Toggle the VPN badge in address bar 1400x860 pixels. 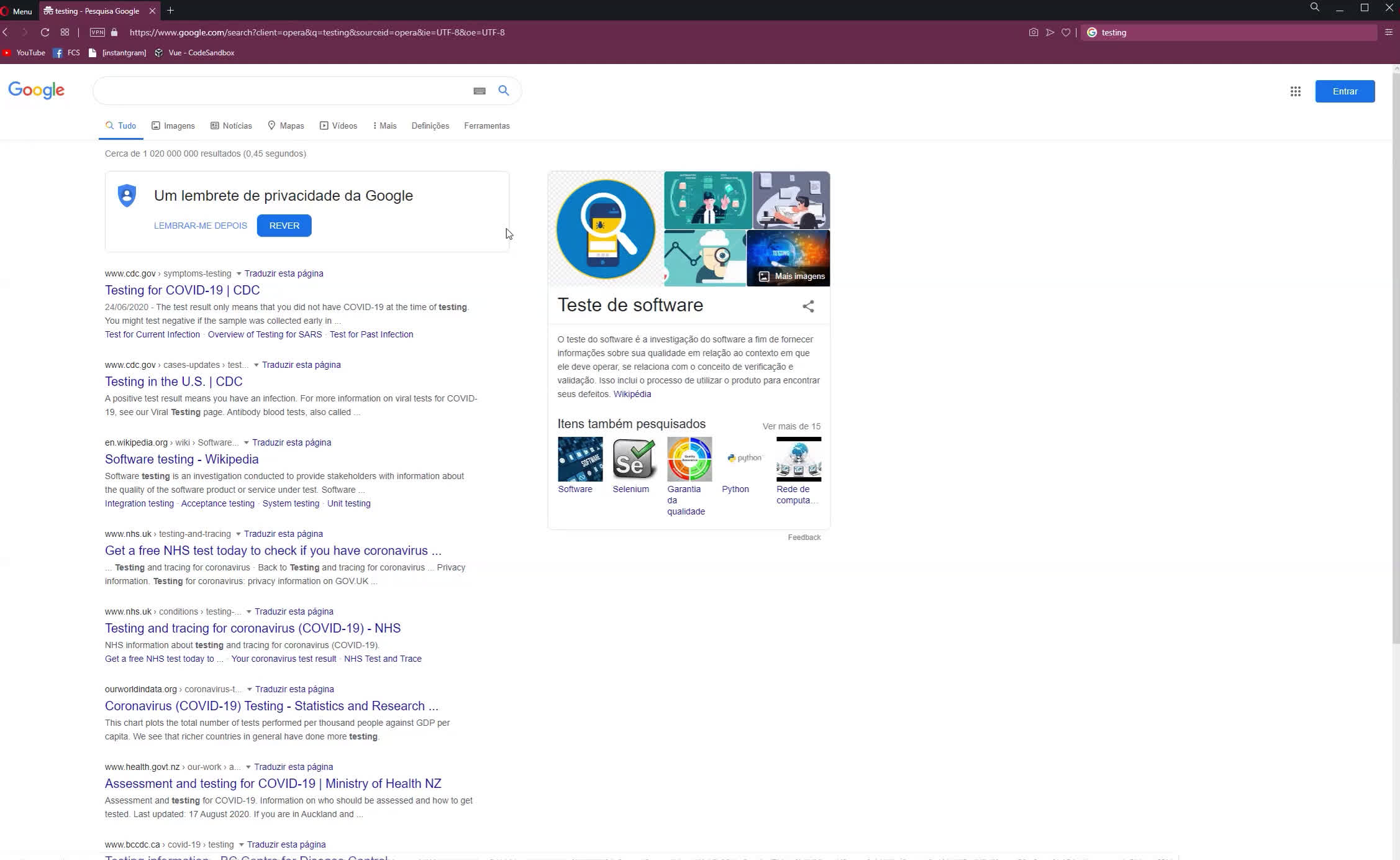pyautogui.click(x=98, y=32)
